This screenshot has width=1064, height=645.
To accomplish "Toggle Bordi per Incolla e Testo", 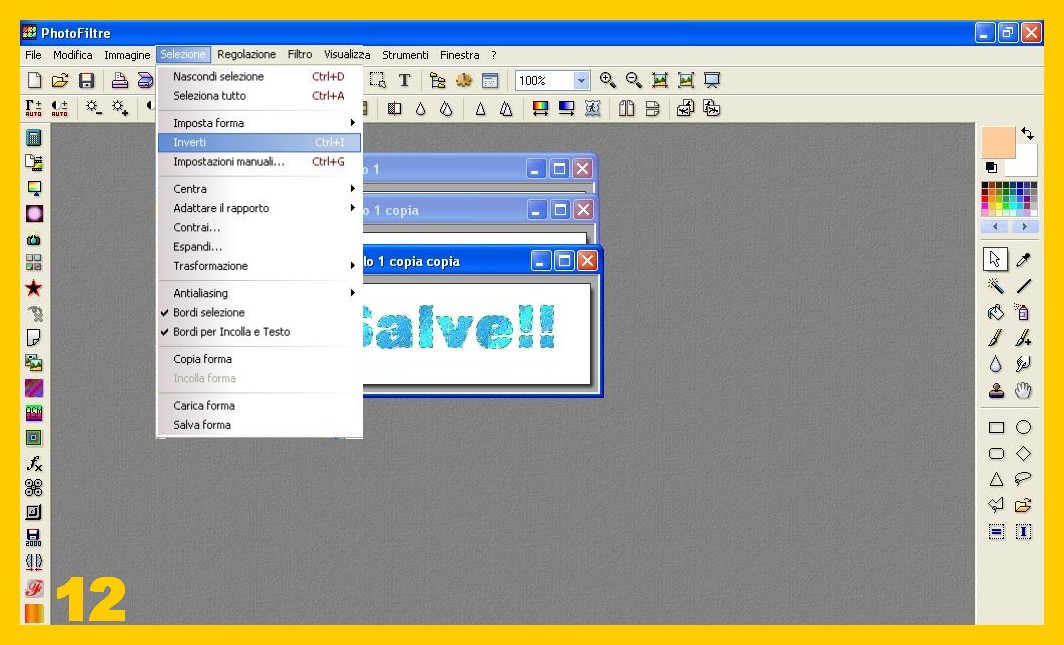I will (x=231, y=332).
